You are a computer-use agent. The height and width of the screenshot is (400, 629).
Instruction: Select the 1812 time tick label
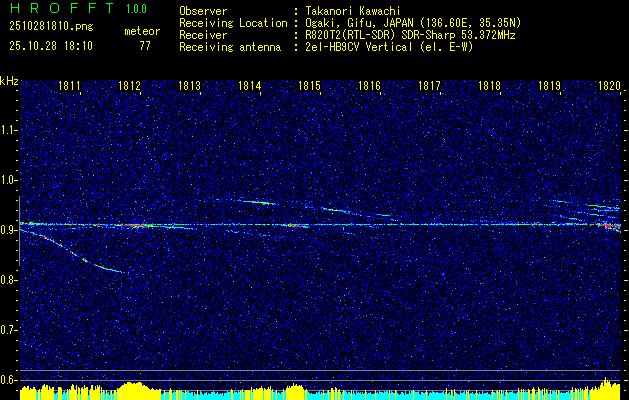click(x=130, y=87)
